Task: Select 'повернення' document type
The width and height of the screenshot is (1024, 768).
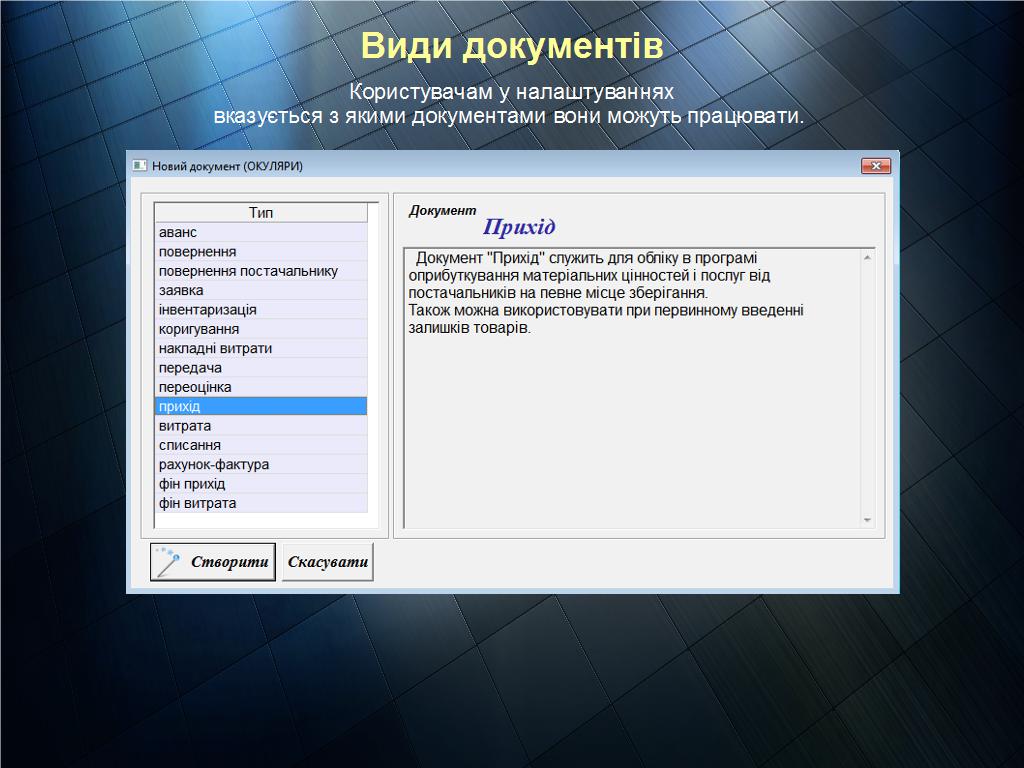Action: point(260,252)
